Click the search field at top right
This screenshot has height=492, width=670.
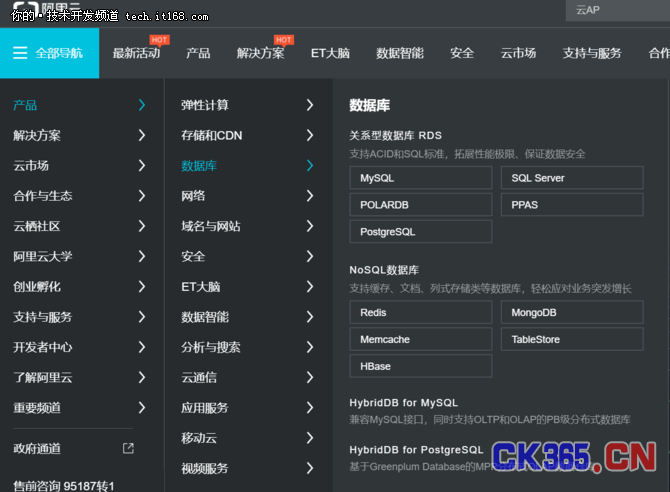(617, 10)
